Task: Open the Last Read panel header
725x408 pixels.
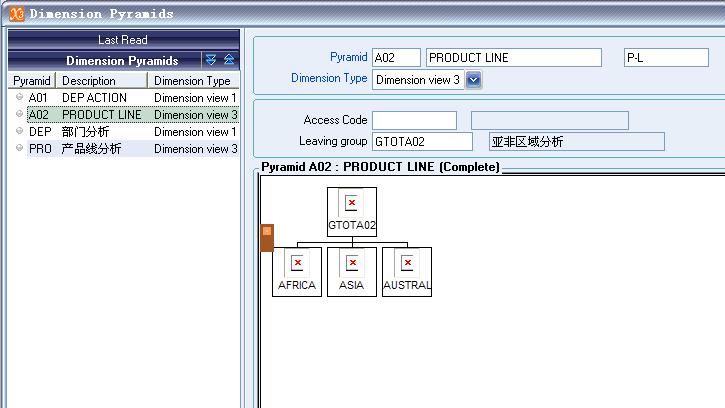Action: pos(123,40)
